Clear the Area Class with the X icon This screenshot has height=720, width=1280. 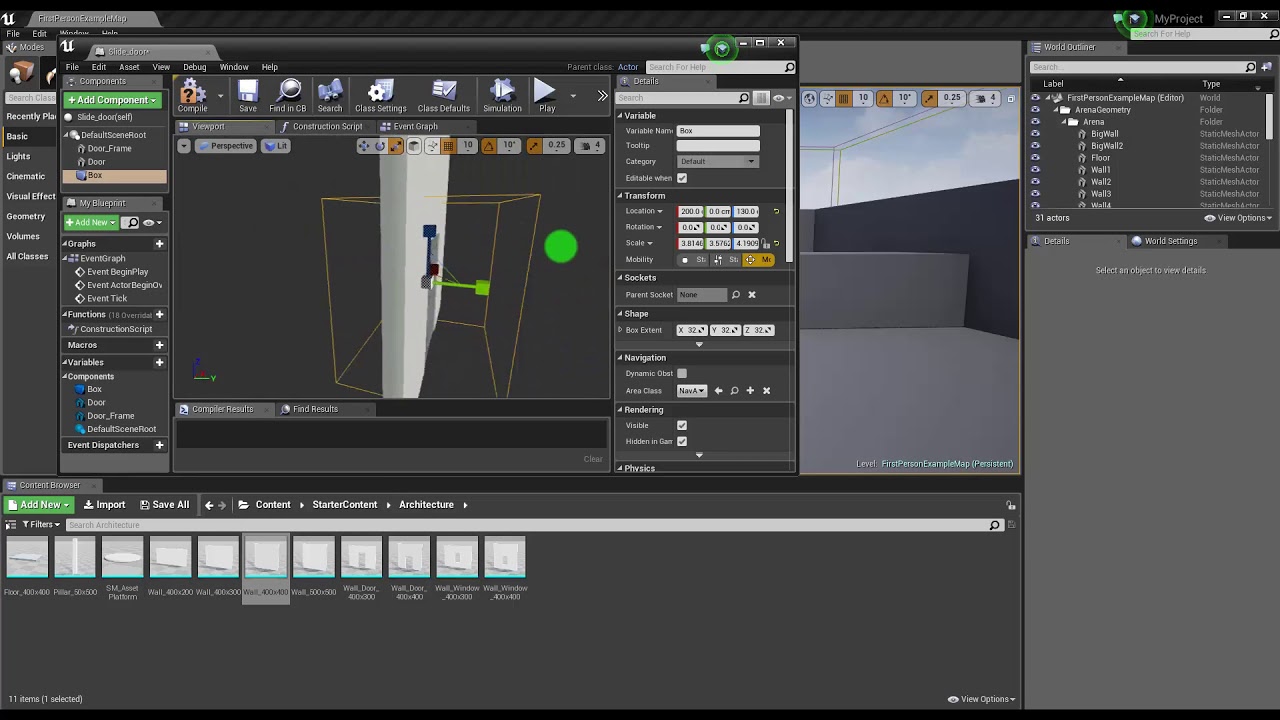click(x=766, y=391)
